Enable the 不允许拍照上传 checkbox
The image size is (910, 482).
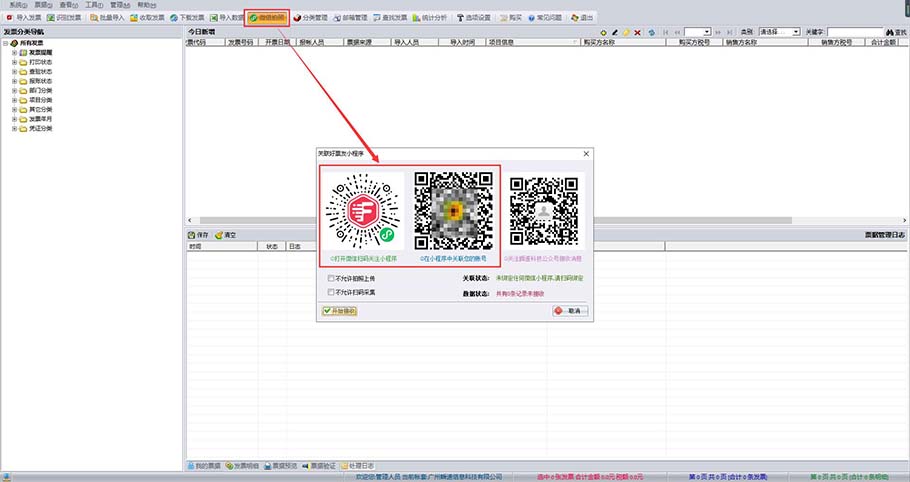click(331, 279)
